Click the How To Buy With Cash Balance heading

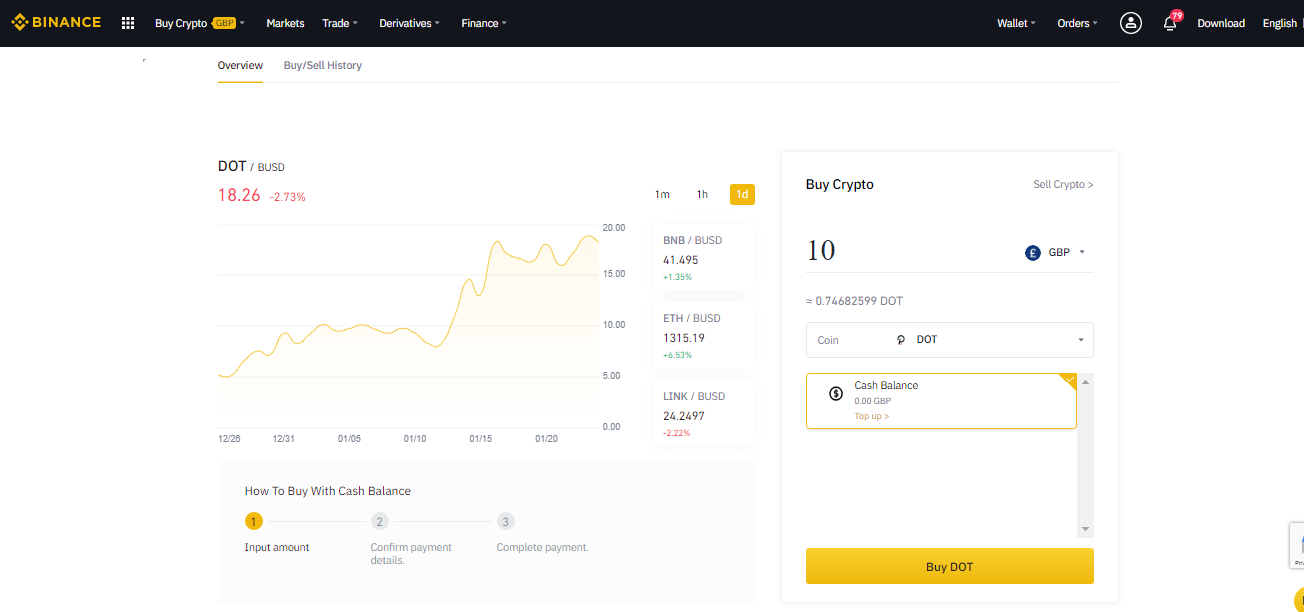coord(328,491)
